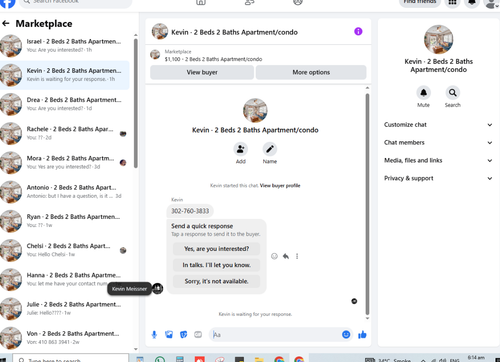Record a voice clip microphone icon
The image size is (500, 362).
coord(154,334)
